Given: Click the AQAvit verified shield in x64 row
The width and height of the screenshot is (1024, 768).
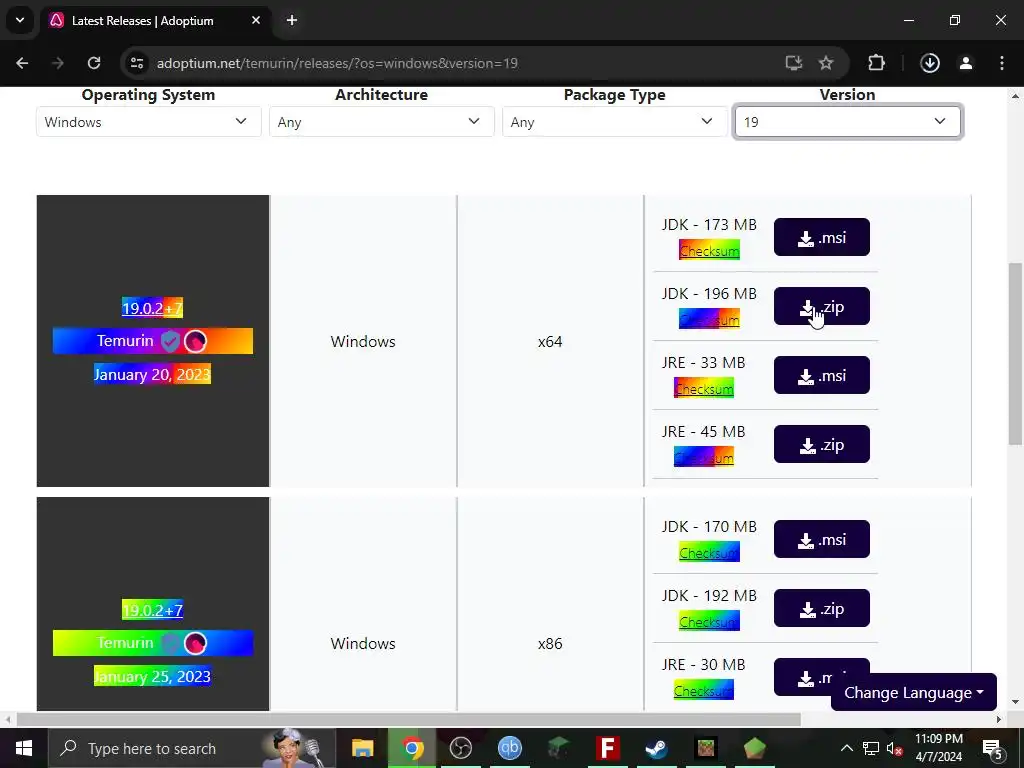Looking at the screenshot, I should [x=170, y=341].
